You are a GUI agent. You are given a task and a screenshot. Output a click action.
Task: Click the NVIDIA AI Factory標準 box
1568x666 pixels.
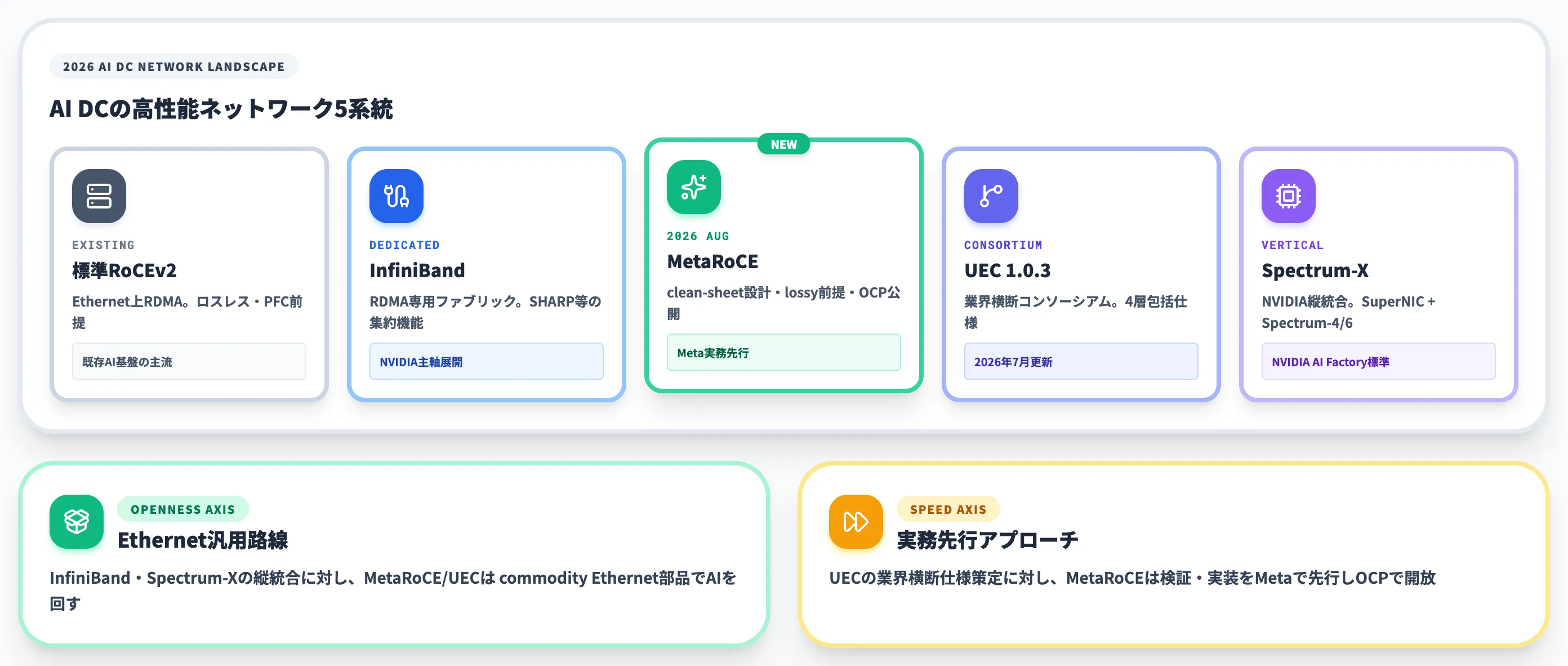(x=1378, y=362)
